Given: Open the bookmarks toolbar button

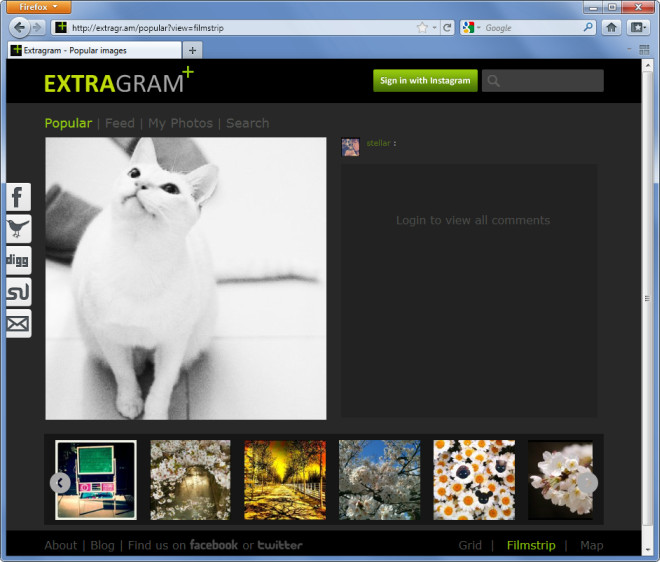Looking at the screenshot, I should [638, 28].
